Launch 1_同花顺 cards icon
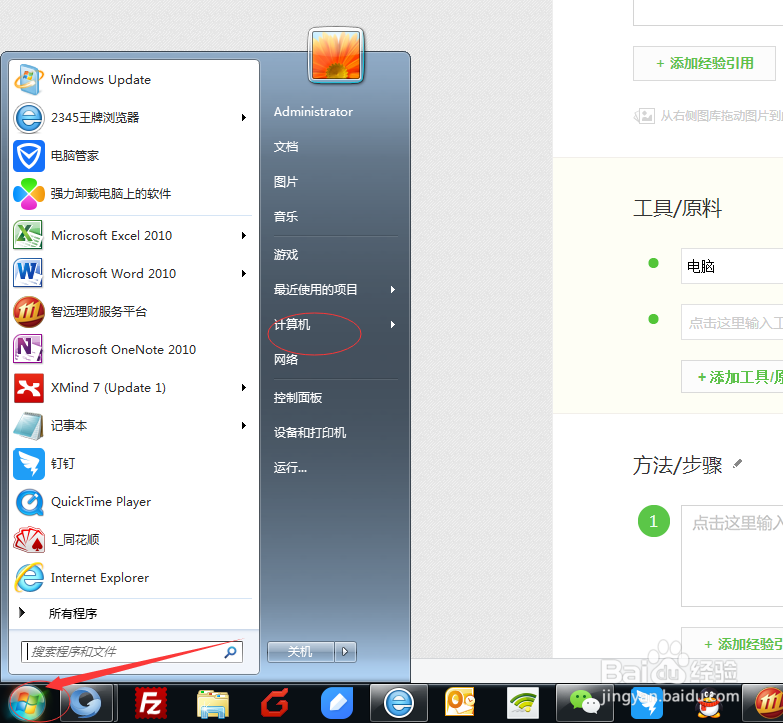The image size is (783, 723). point(28,540)
